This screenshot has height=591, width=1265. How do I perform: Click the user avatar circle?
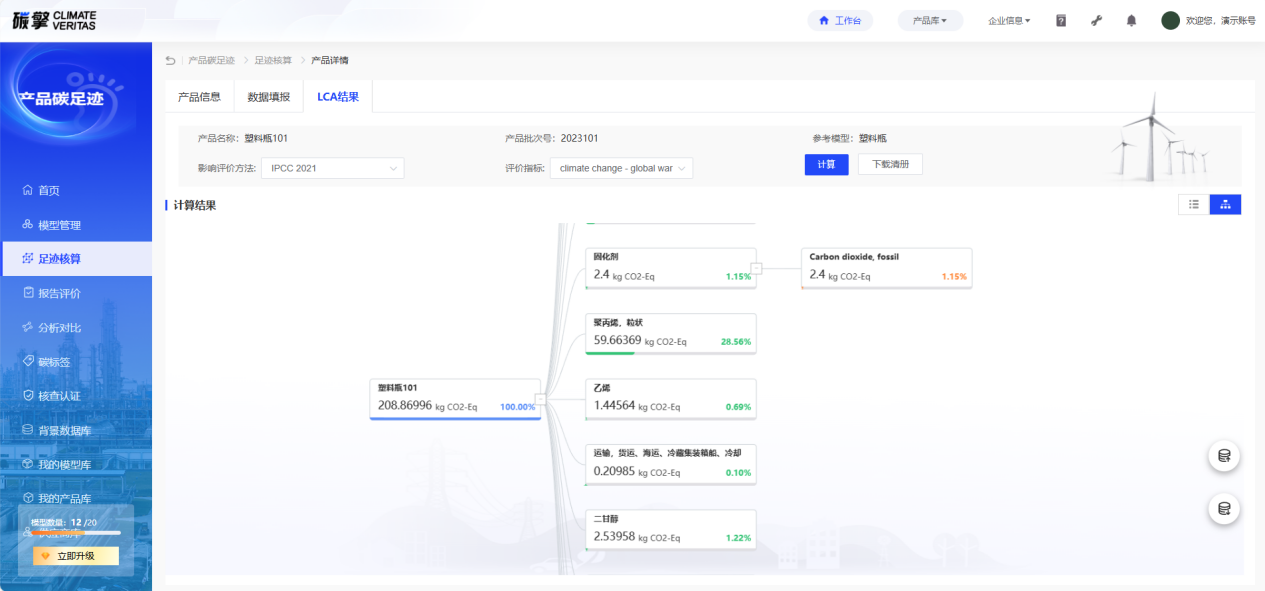click(x=1170, y=20)
